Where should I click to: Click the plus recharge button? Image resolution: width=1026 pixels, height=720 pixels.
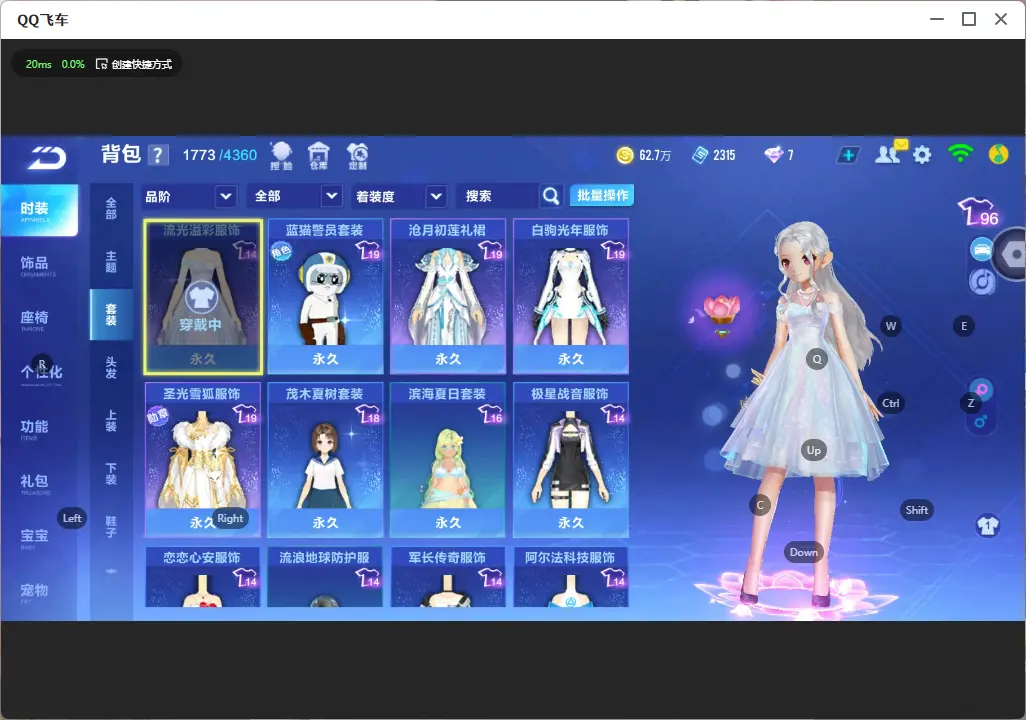848,155
